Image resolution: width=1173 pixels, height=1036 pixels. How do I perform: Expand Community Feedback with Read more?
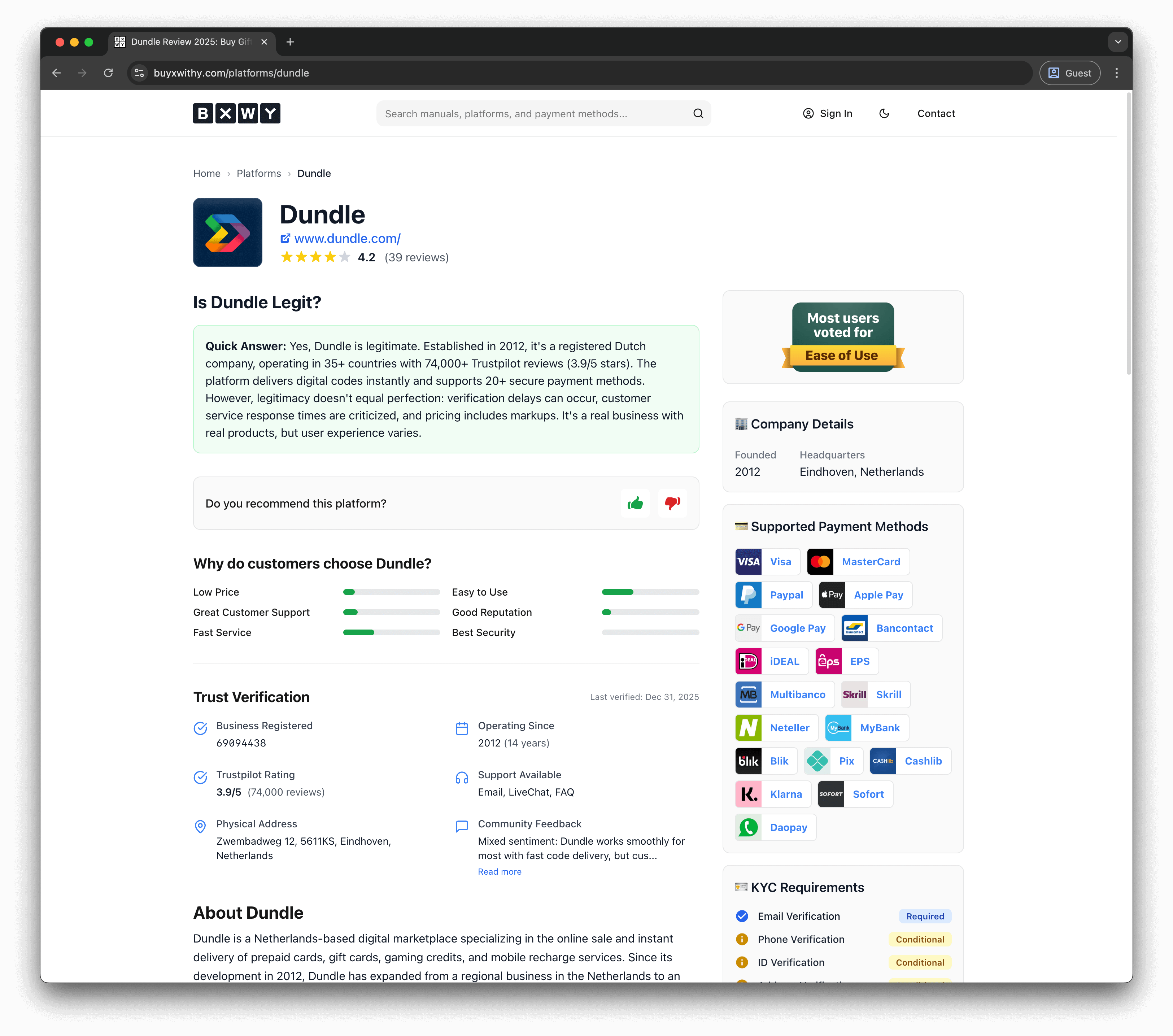(x=499, y=871)
